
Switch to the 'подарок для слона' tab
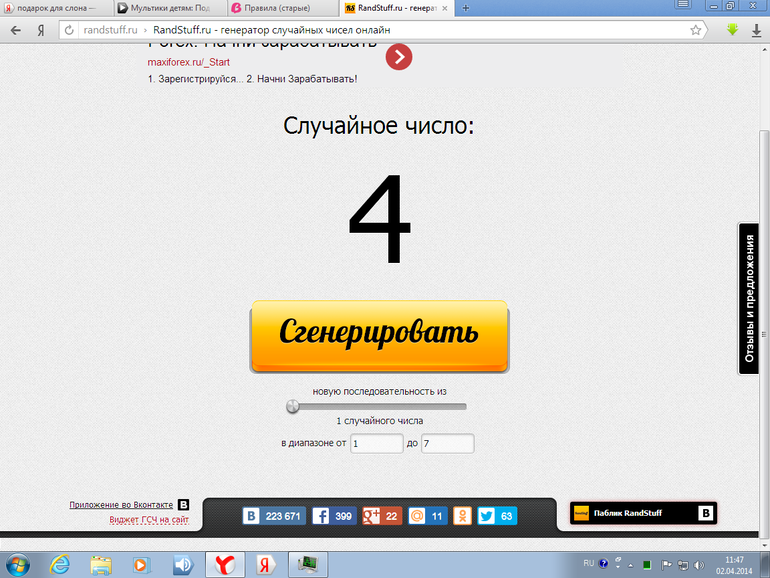(56, 8)
